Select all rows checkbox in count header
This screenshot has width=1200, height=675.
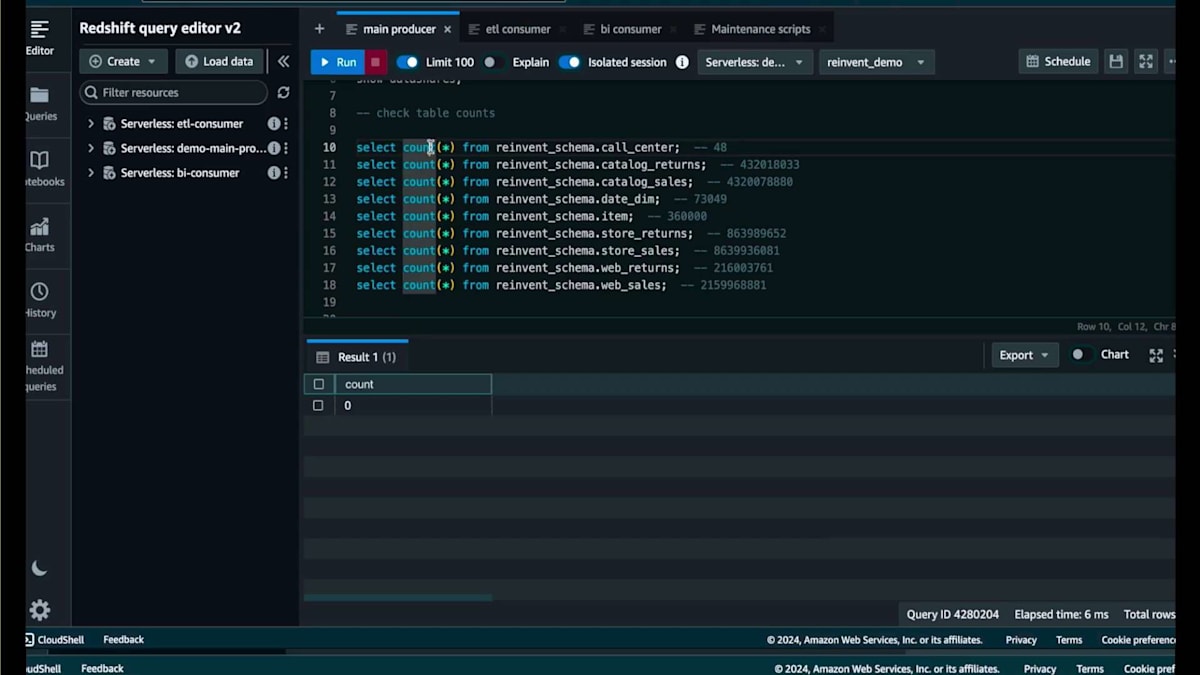point(319,384)
